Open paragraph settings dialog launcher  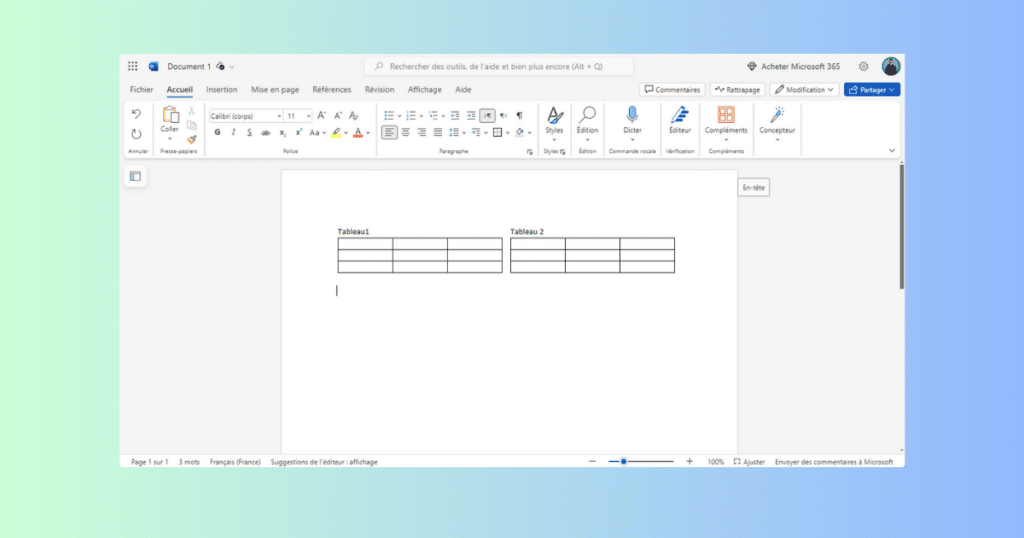click(530, 151)
